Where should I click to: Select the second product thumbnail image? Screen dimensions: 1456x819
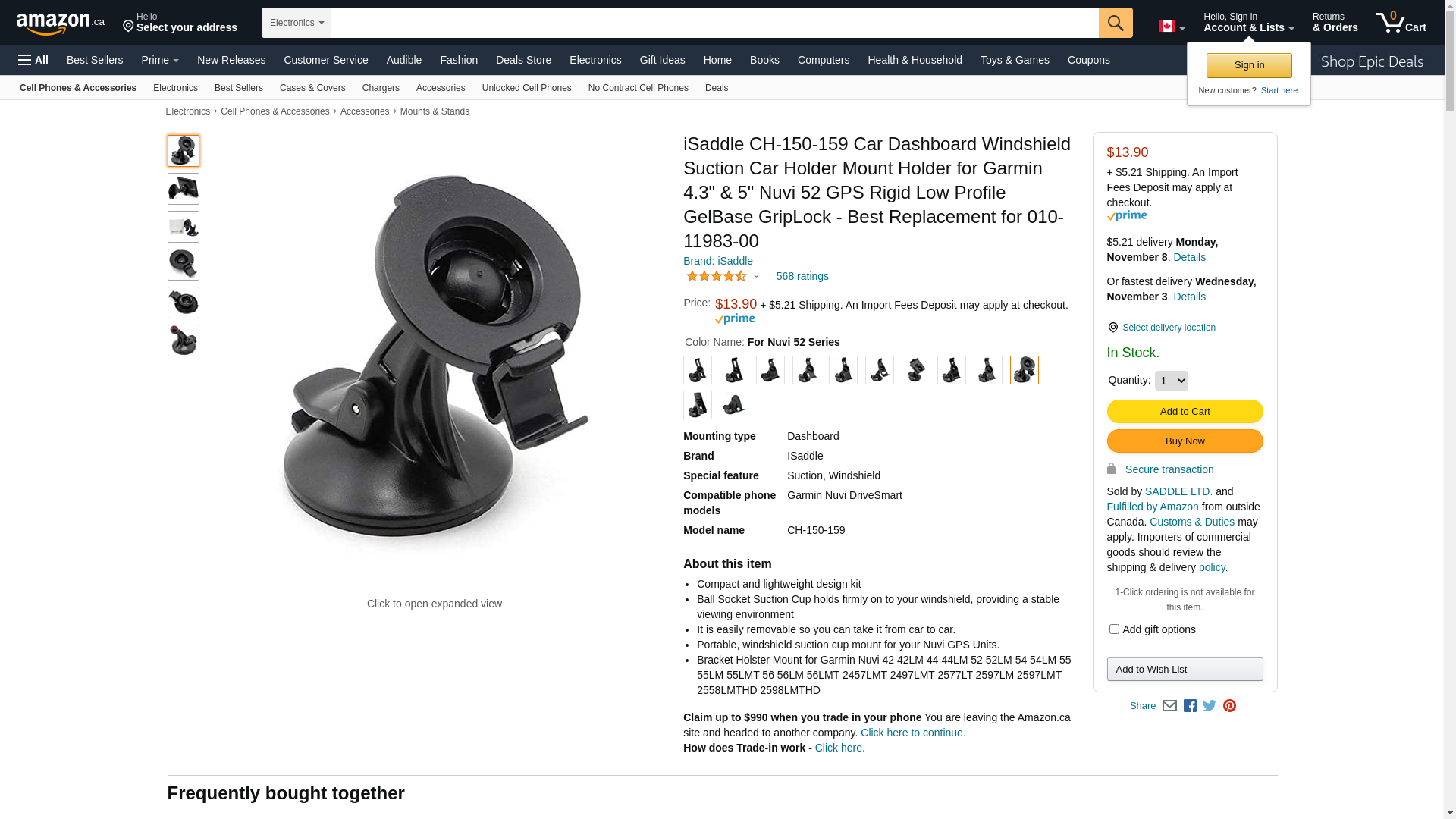pyautogui.click(x=184, y=189)
